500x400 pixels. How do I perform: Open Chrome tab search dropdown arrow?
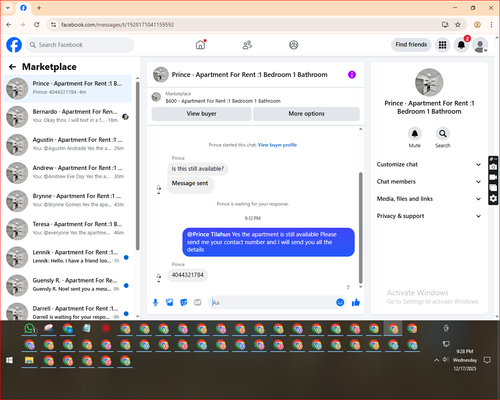pyautogui.click(x=8, y=8)
